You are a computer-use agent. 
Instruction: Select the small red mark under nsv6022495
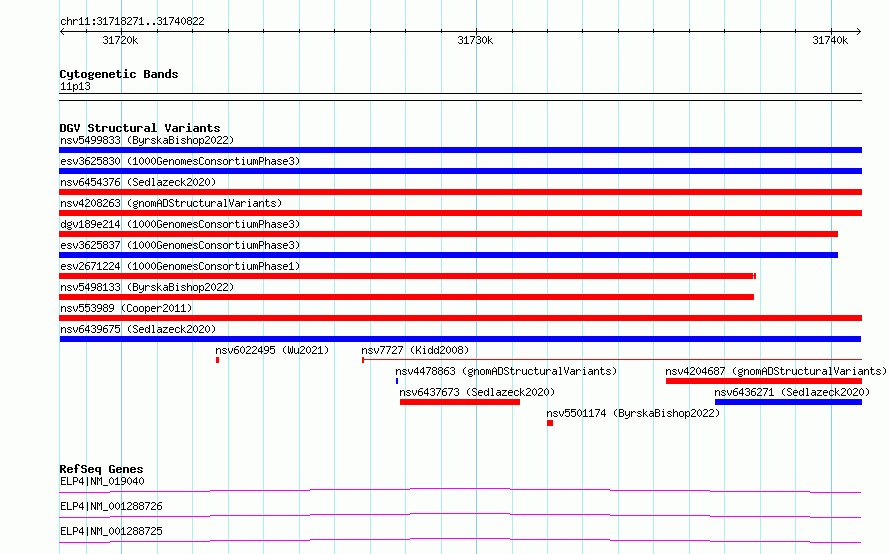[217, 360]
